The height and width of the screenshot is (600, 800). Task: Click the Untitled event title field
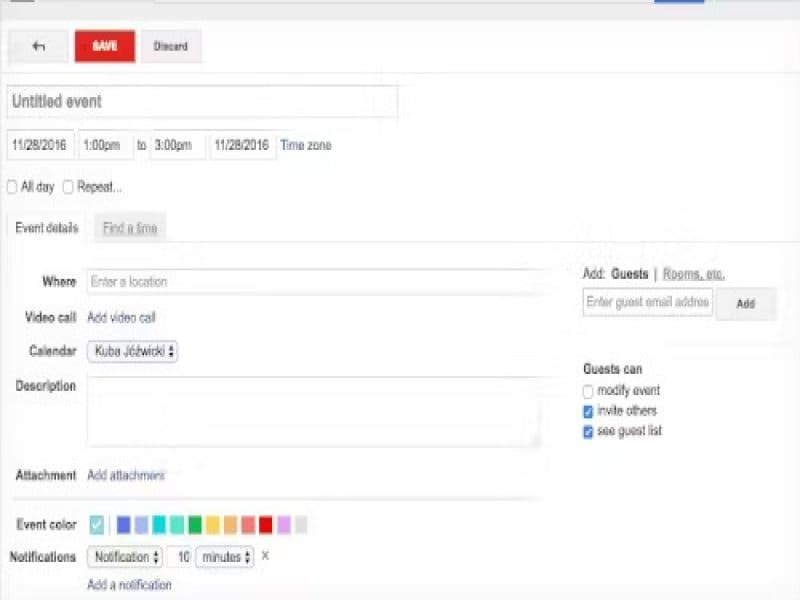pyautogui.click(x=202, y=102)
